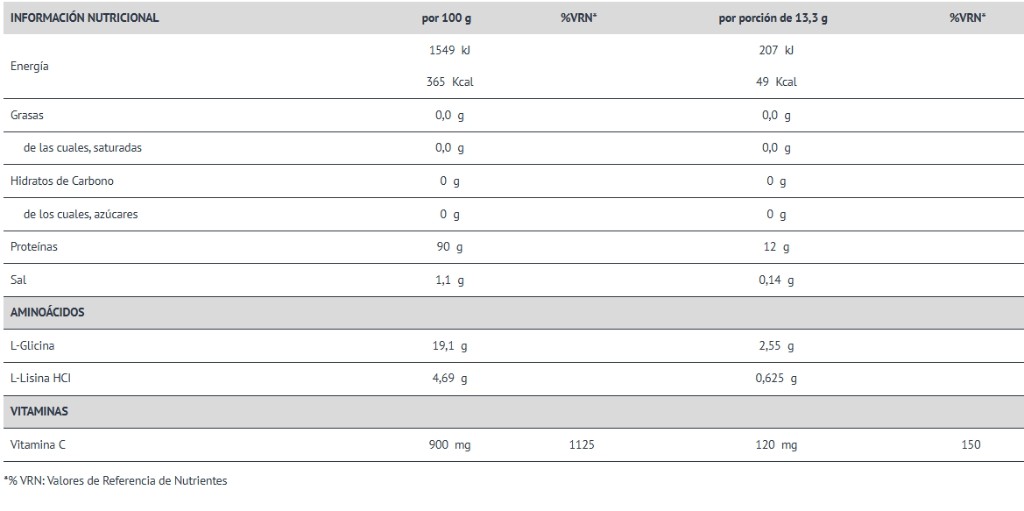The height and width of the screenshot is (511, 1024).
Task: Select the Vitamina C row label
Action: pos(38,445)
